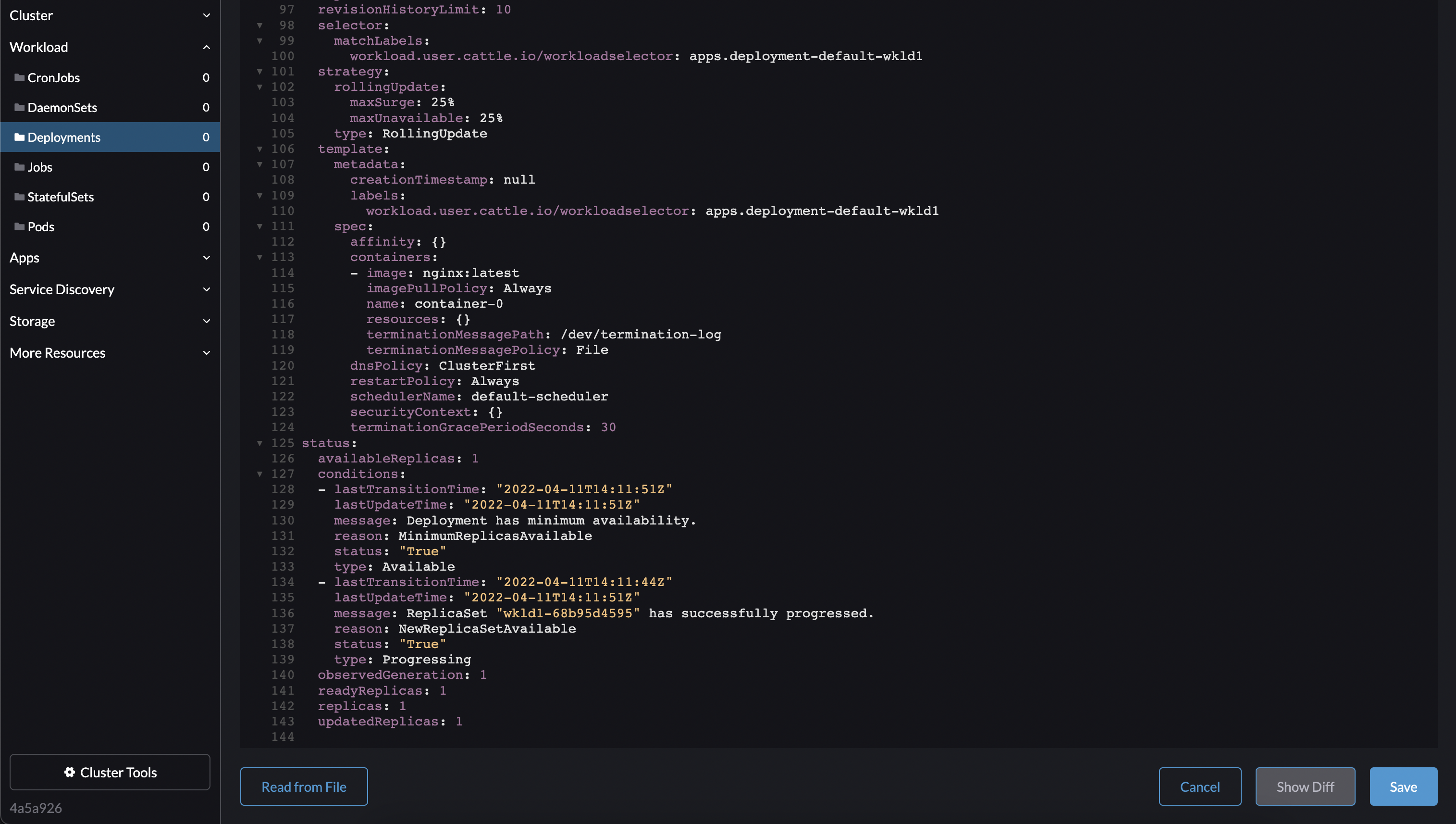Image resolution: width=1456 pixels, height=824 pixels.
Task: Open the Apps sidebar entry
Action: (25, 258)
